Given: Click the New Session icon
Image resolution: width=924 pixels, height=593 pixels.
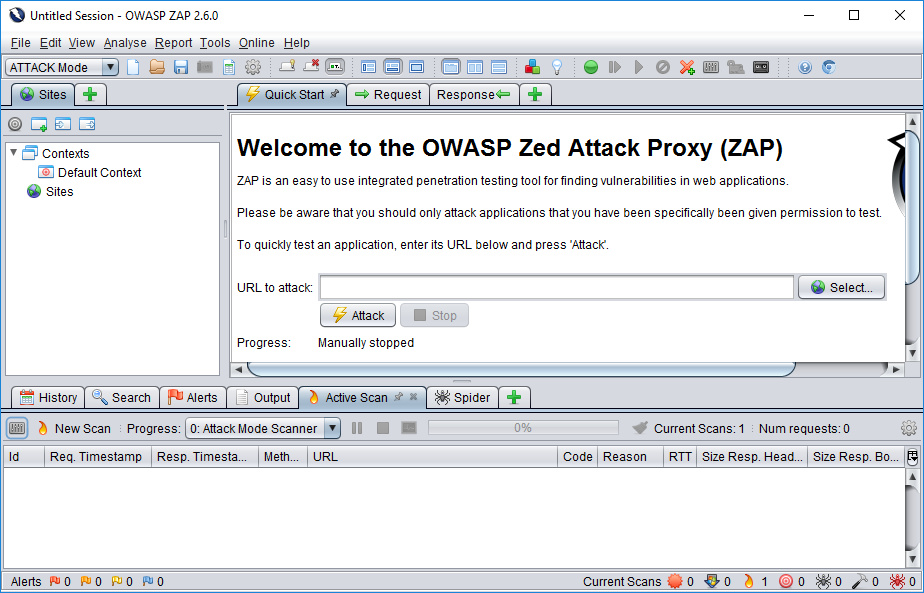Looking at the screenshot, I should point(133,67).
